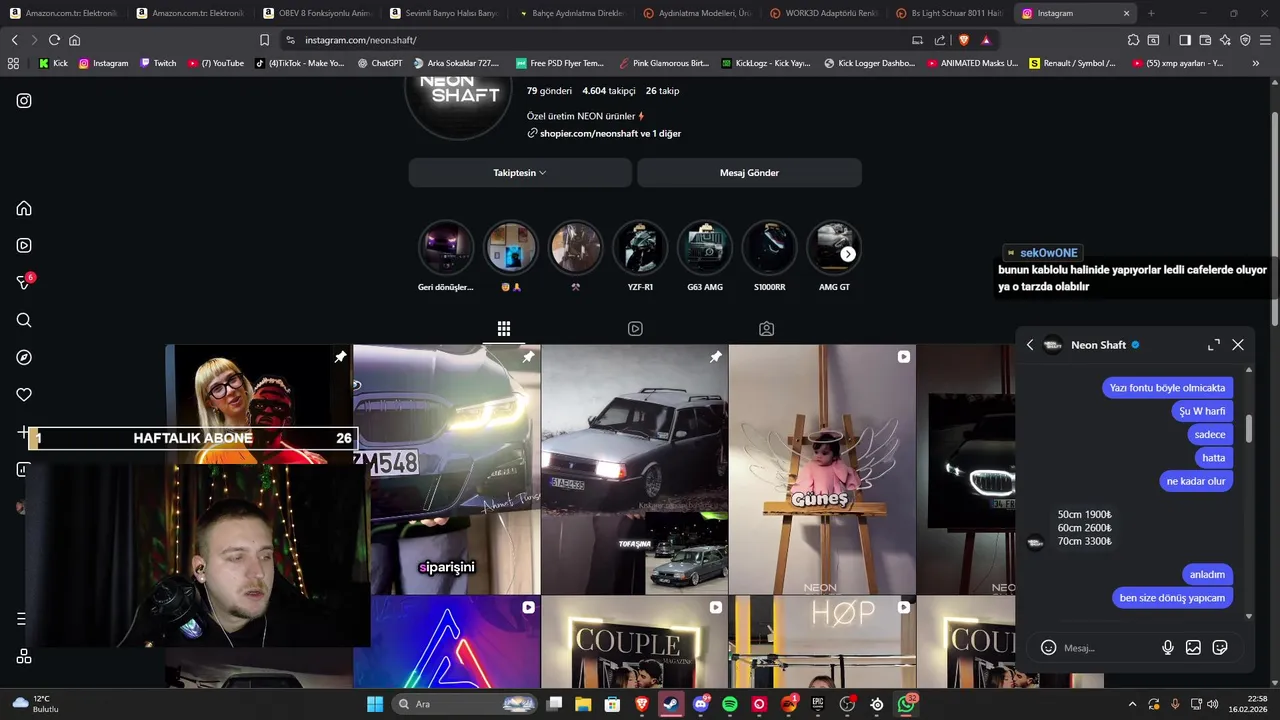This screenshot has height=720, width=1280.
Task: Open Spotify from the taskbar
Action: pos(730,704)
